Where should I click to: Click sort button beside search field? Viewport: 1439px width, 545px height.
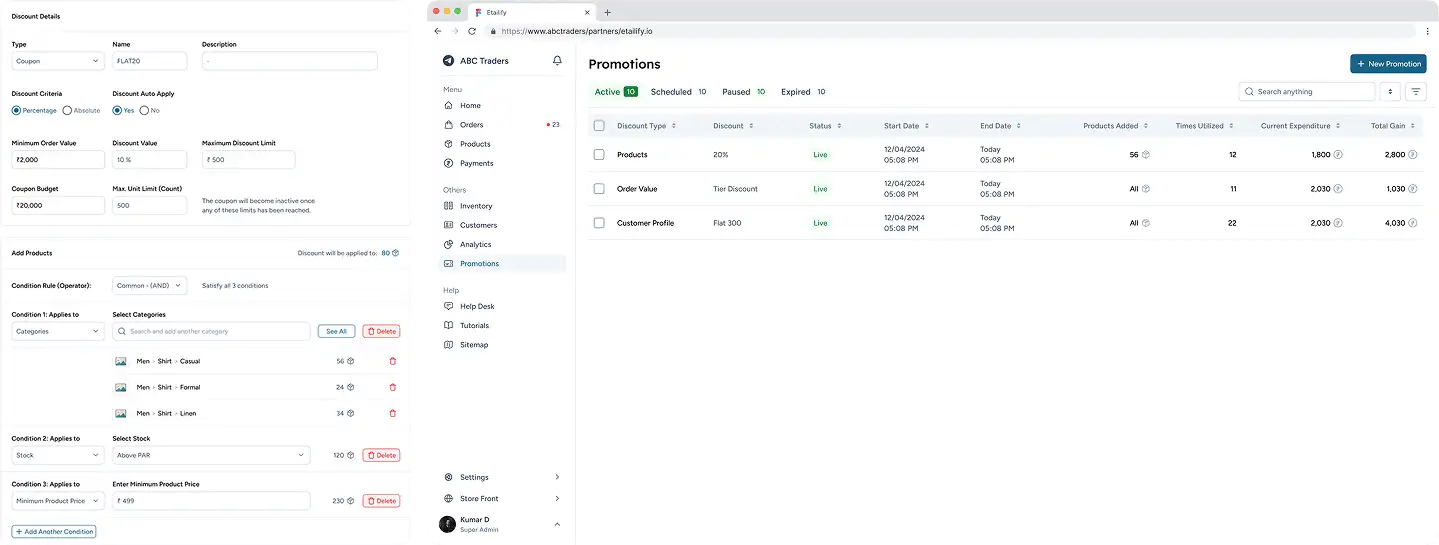coord(1390,92)
